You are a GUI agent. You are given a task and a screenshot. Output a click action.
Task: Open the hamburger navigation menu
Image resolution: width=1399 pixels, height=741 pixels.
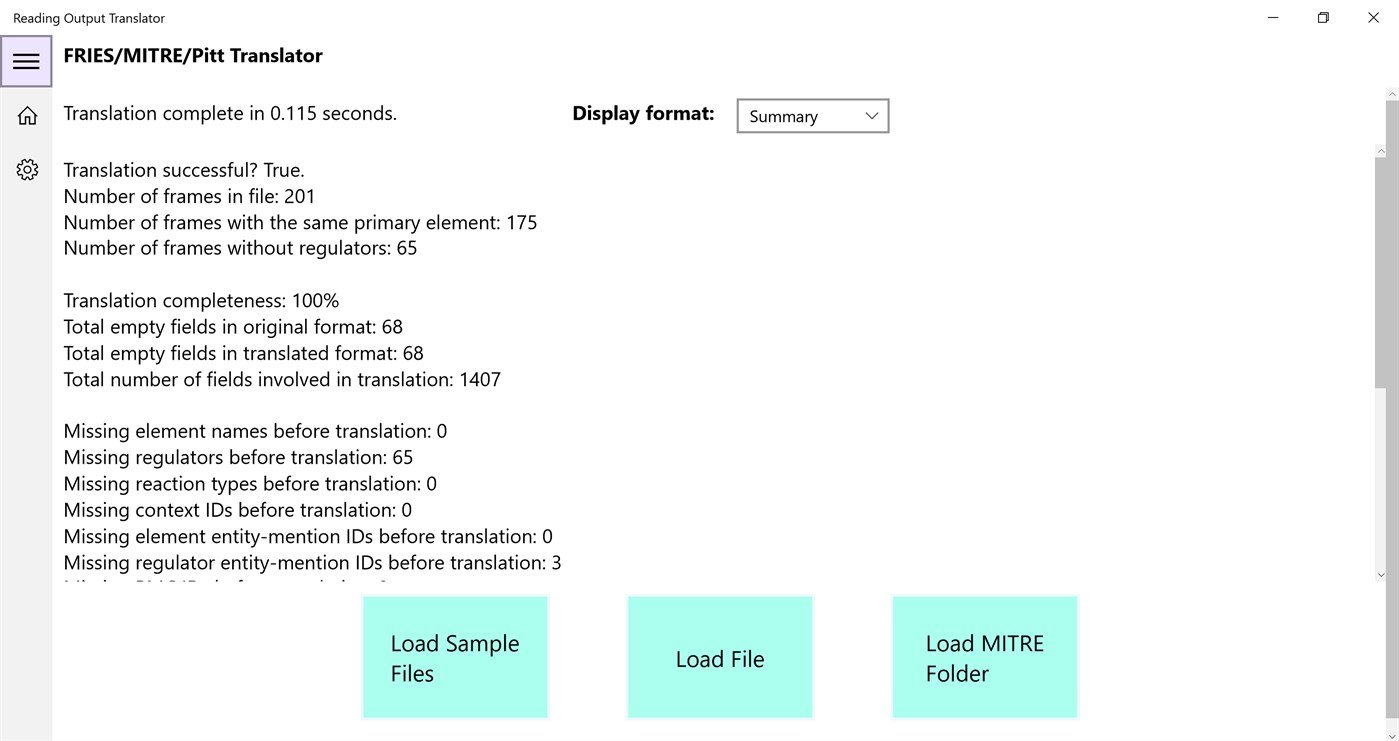point(26,61)
